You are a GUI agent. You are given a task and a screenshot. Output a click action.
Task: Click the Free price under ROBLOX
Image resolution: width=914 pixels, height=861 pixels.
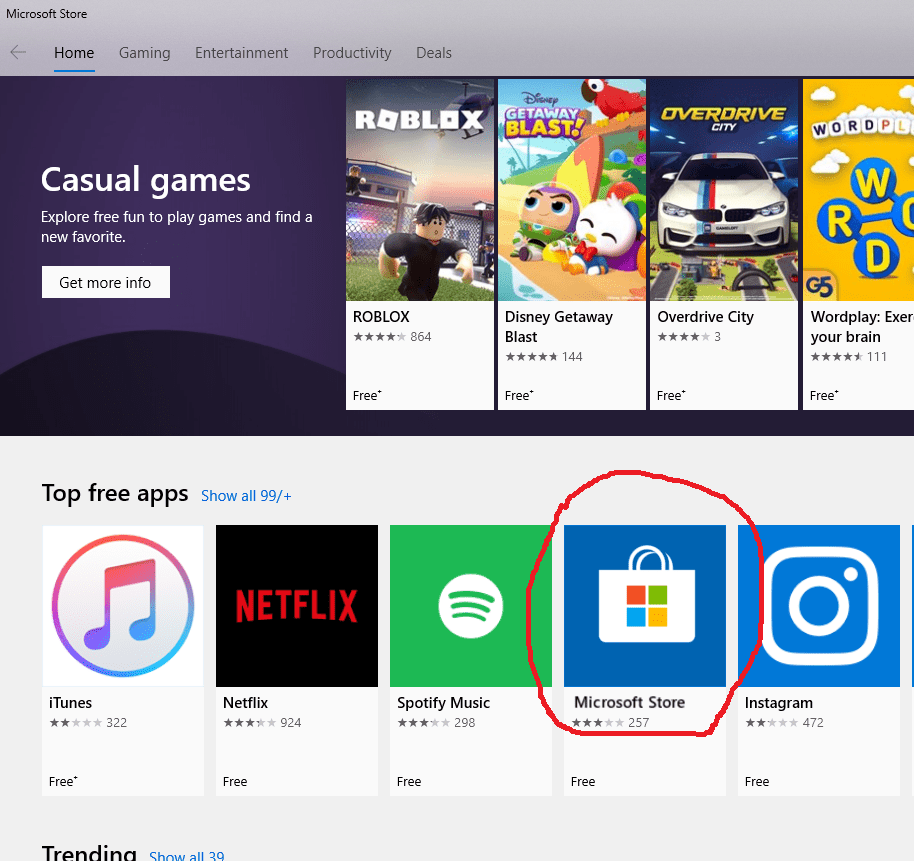367,395
